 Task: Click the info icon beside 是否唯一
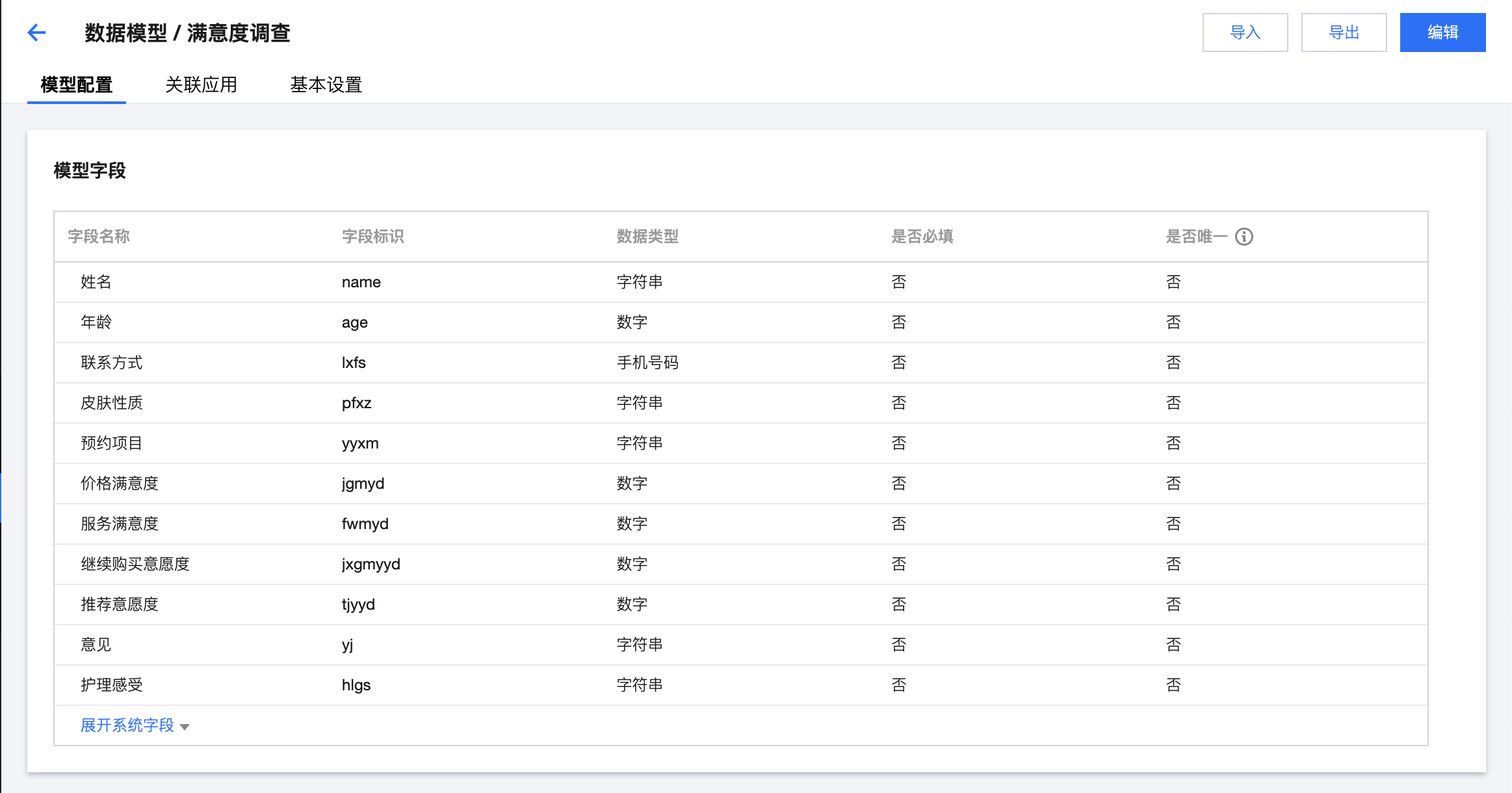1244,237
